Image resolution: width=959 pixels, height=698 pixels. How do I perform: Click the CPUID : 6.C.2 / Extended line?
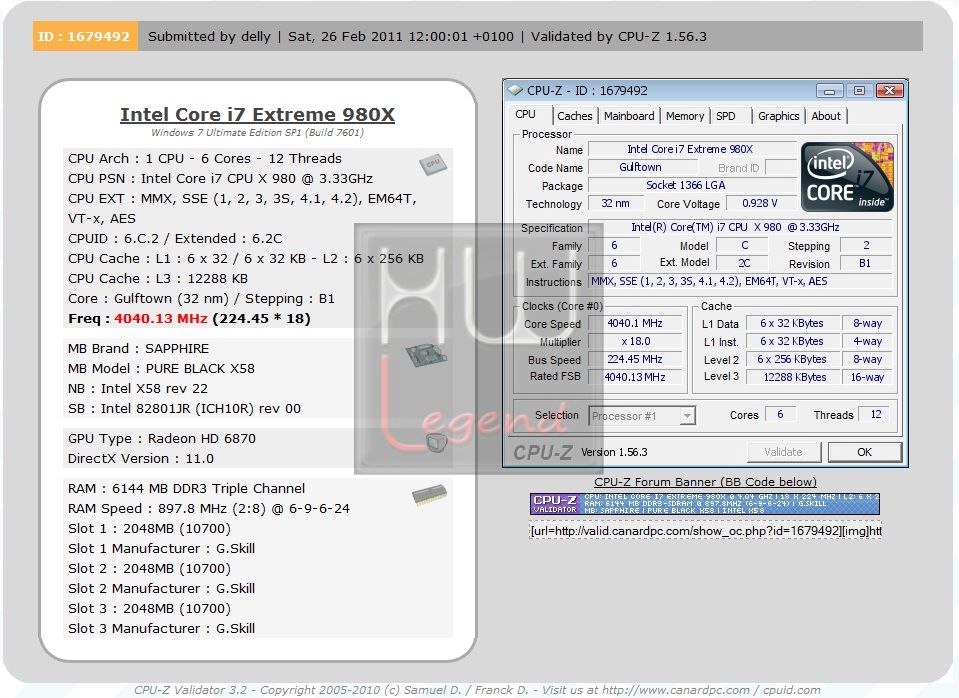point(175,239)
